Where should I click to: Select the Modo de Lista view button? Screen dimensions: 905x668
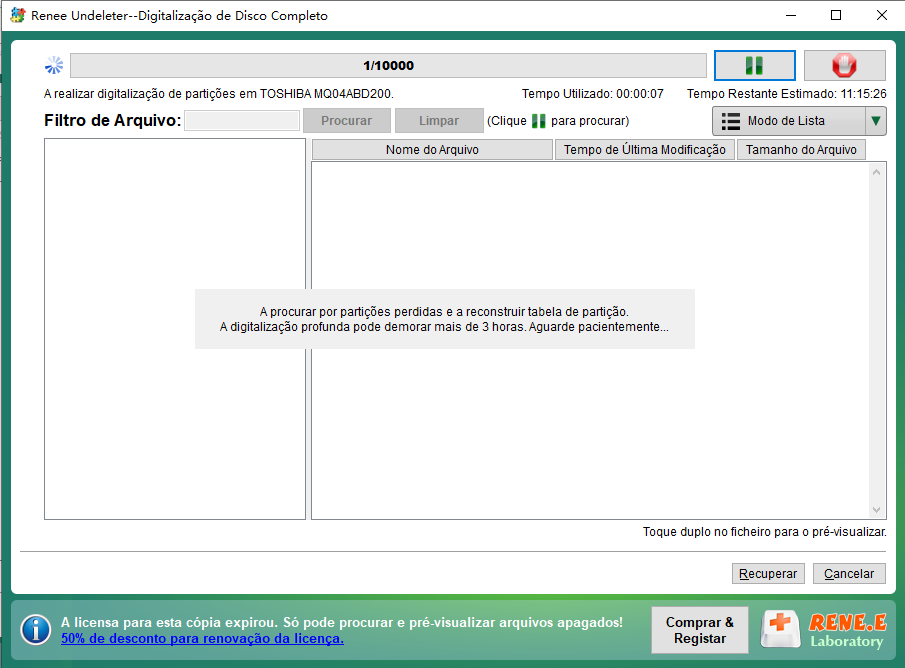tap(789, 121)
